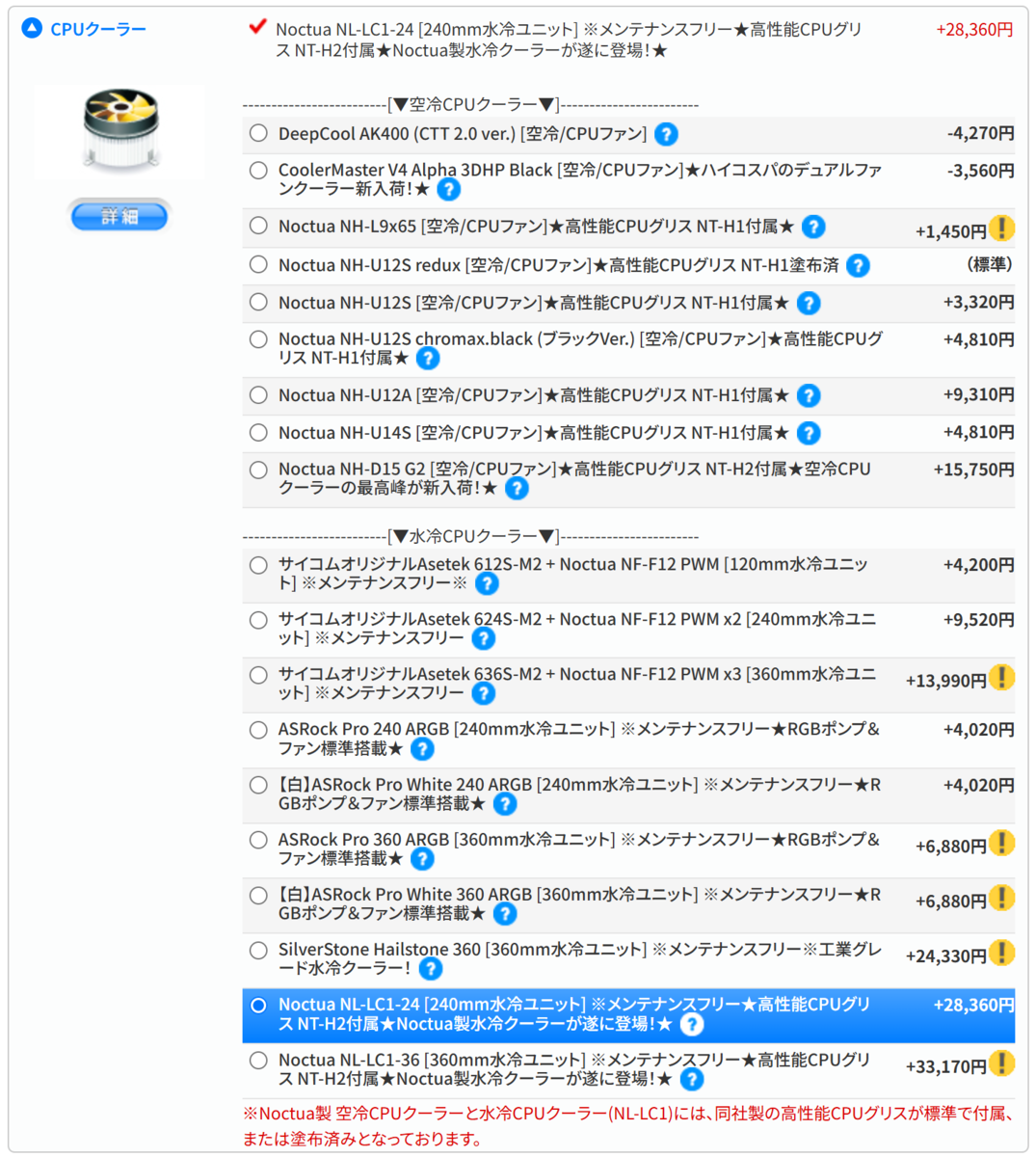Image resolution: width=1036 pixels, height=1157 pixels.
Task: Click warning icon beside ASRock Pro White 360 price
Action: click(x=1002, y=898)
